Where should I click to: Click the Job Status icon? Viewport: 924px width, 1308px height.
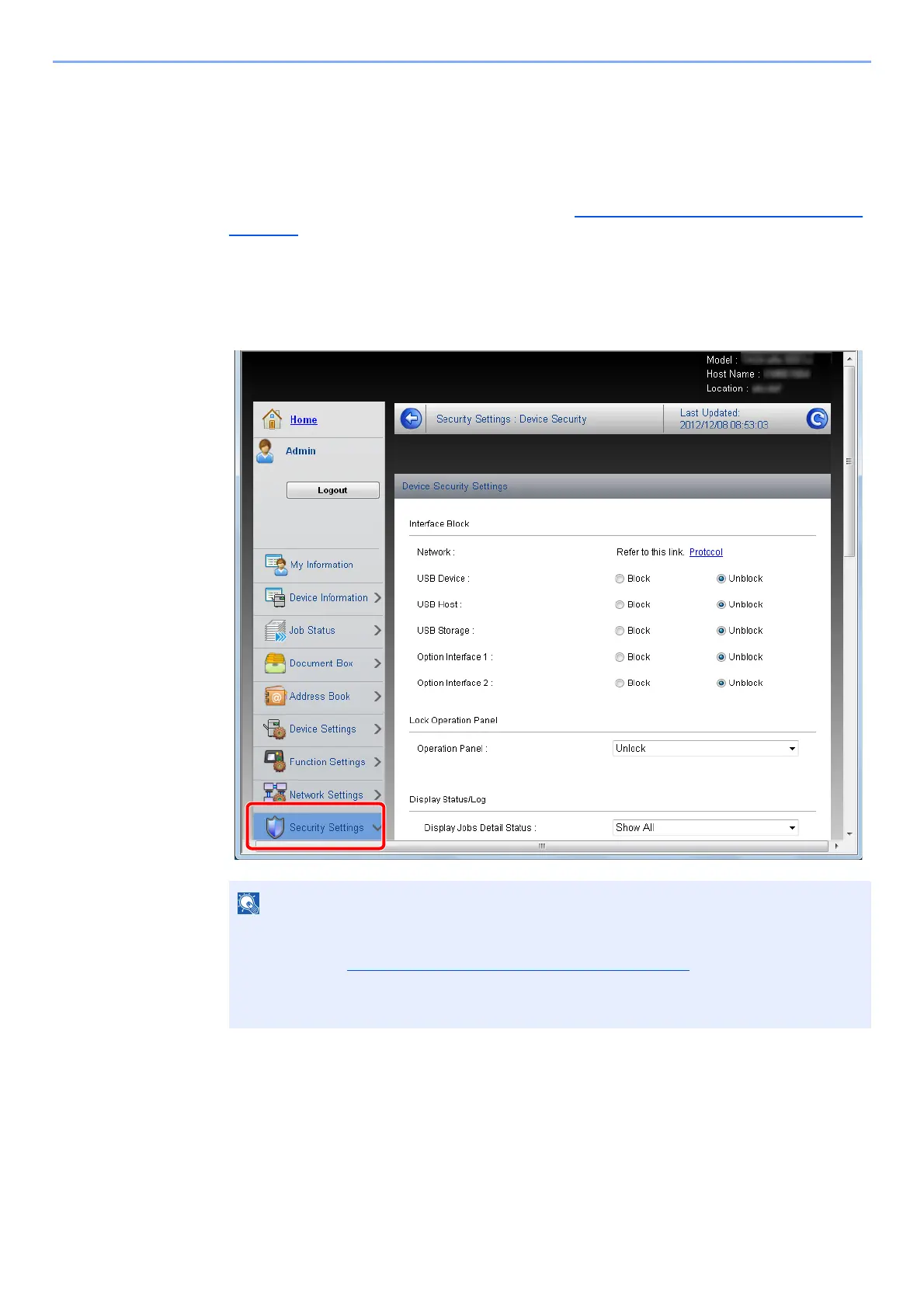[x=275, y=631]
